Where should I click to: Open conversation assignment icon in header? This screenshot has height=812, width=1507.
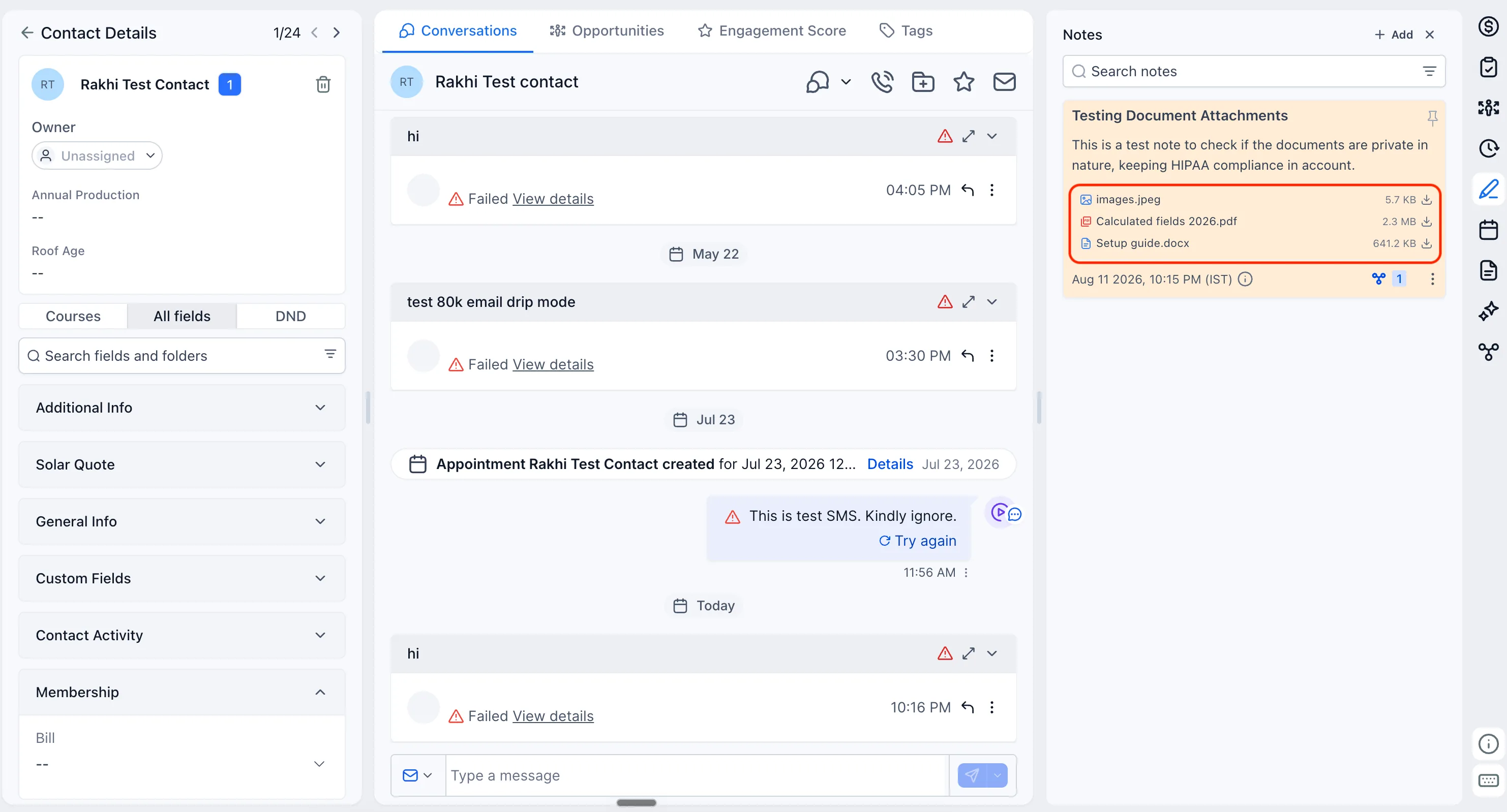pos(817,82)
